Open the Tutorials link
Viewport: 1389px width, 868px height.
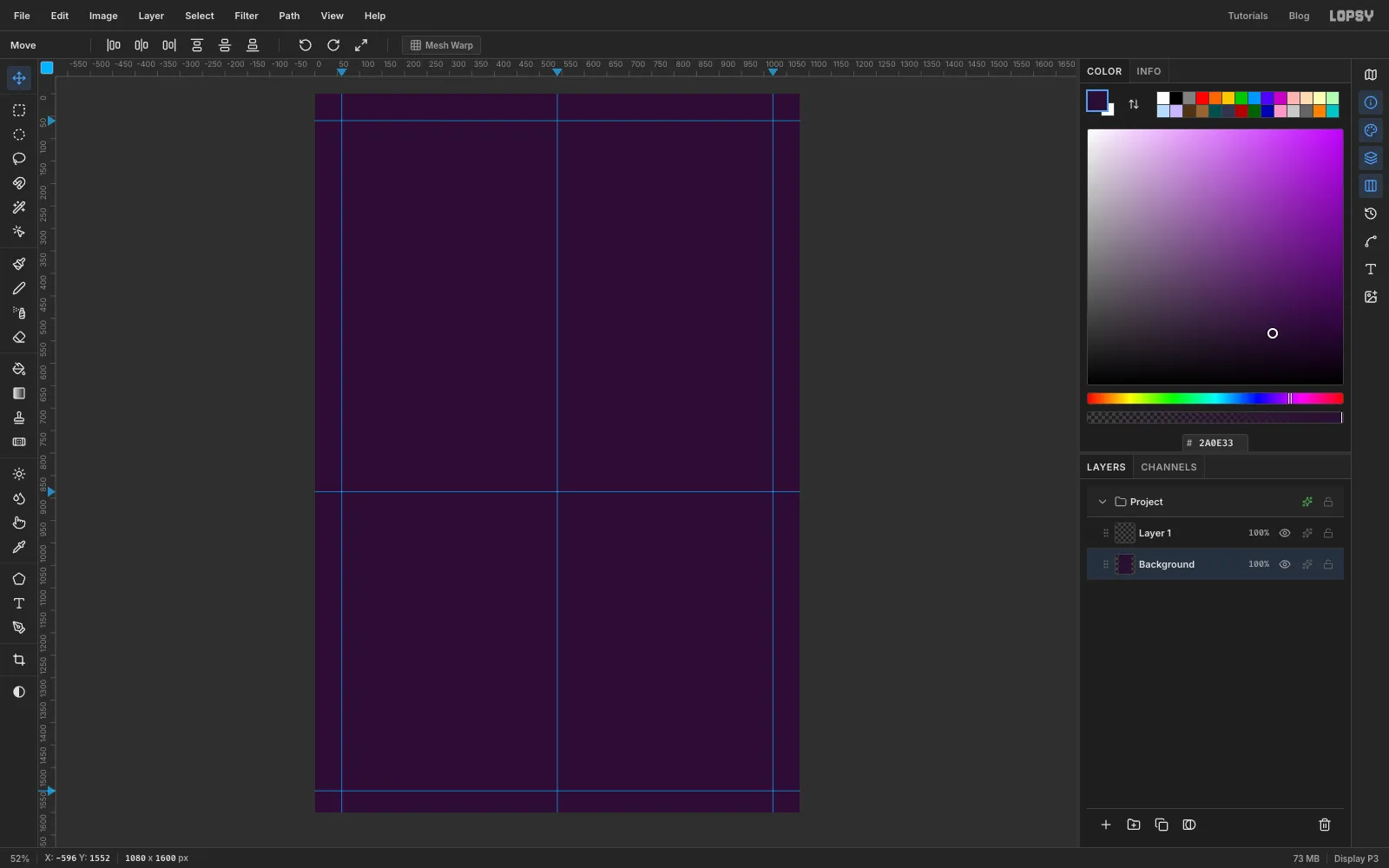(x=1247, y=16)
